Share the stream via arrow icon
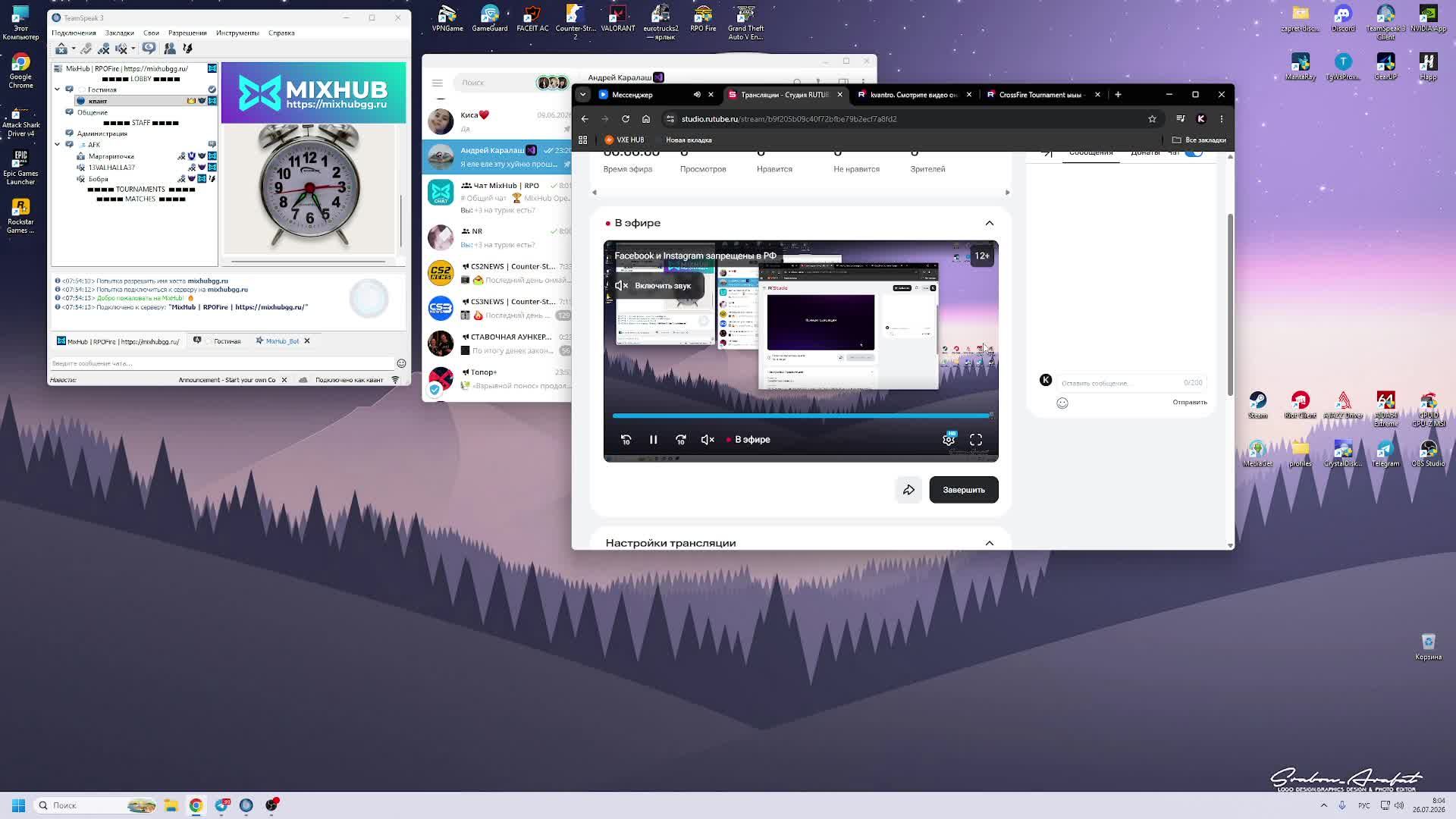This screenshot has width=1456, height=819. click(x=908, y=490)
